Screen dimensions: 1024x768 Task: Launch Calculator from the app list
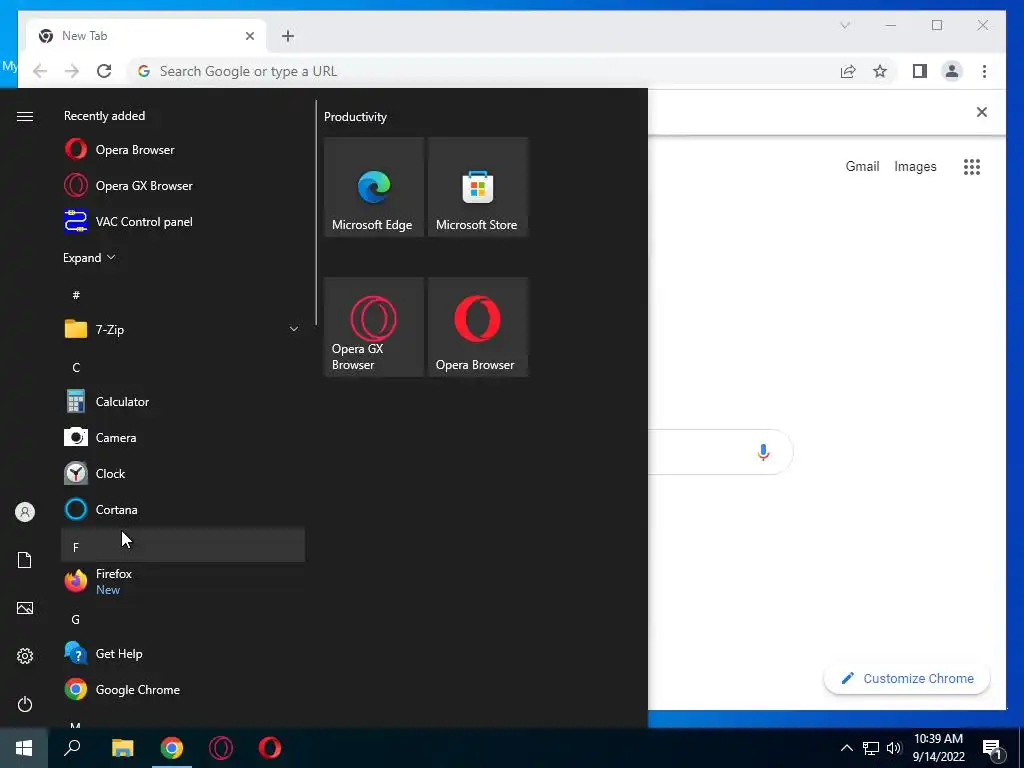(183, 402)
